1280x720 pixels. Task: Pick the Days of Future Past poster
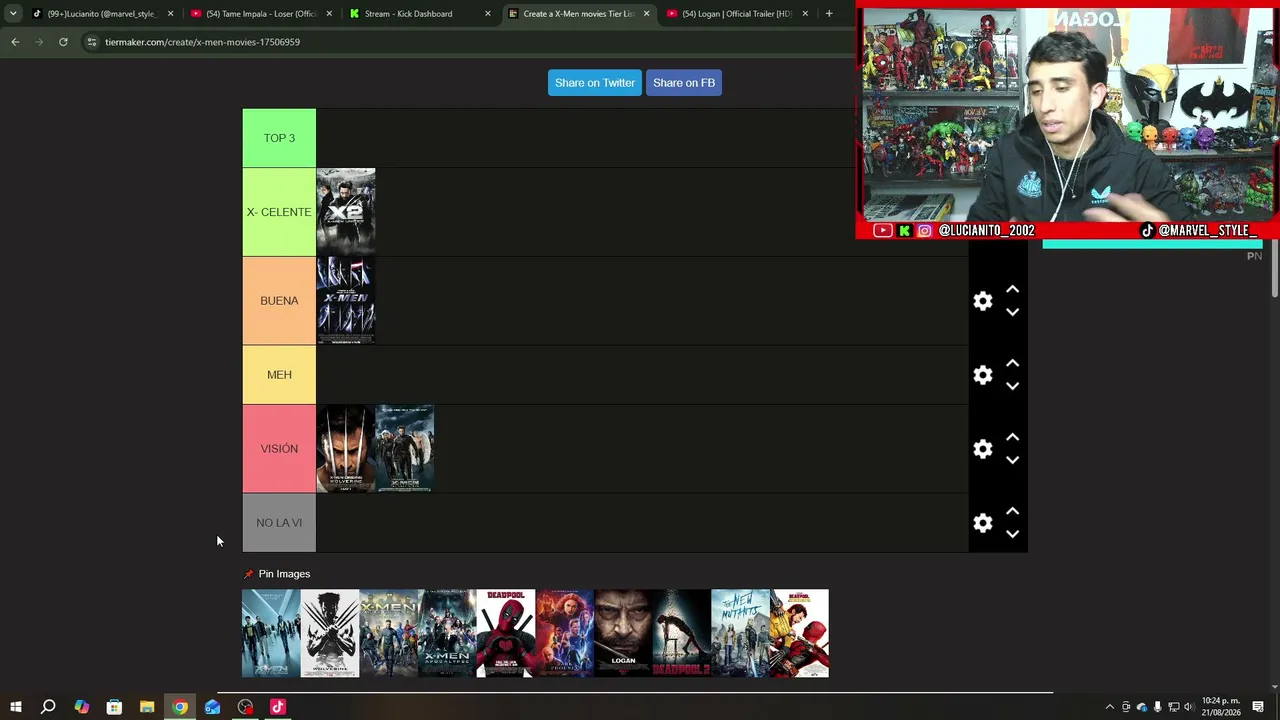coord(388,633)
